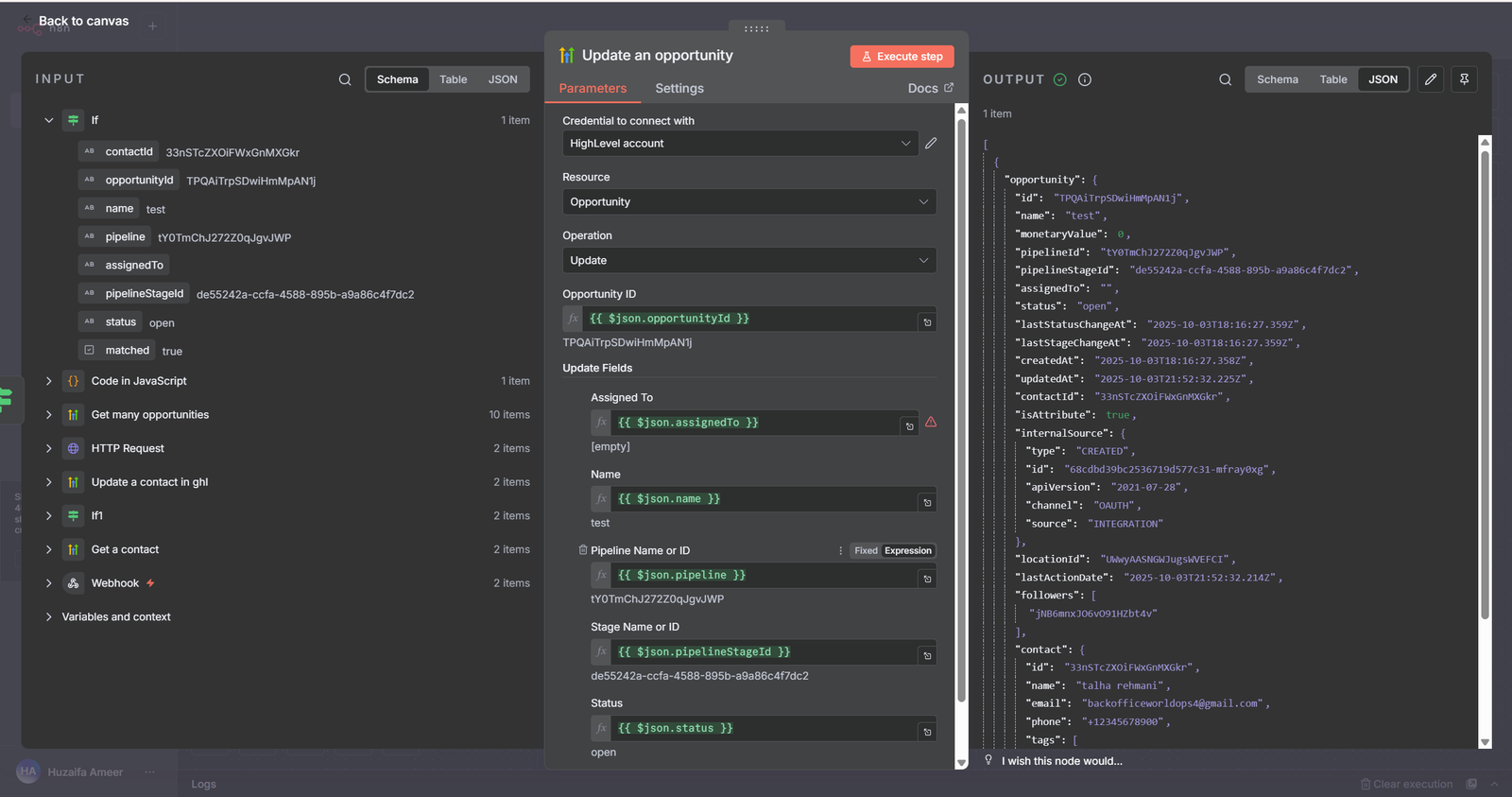Open the Resource Opportunity dropdown
This screenshot has height=797, width=1512.
[749, 201]
